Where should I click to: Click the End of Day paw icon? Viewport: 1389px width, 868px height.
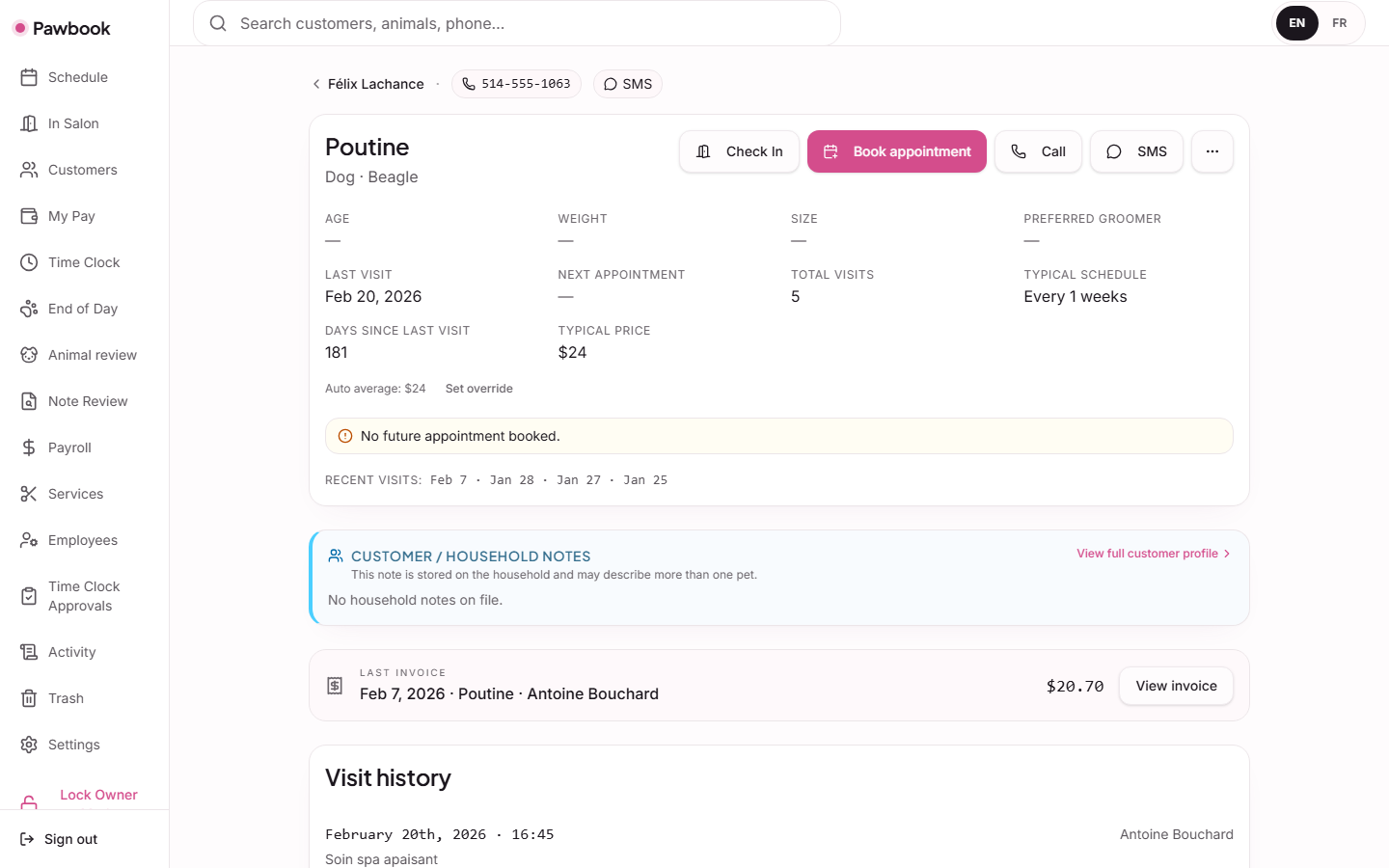(29, 309)
